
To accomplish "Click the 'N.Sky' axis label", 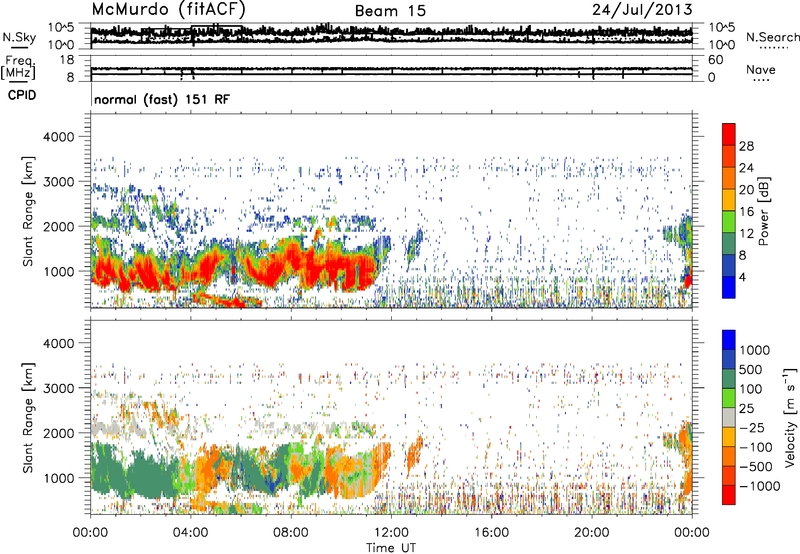I will point(19,37).
